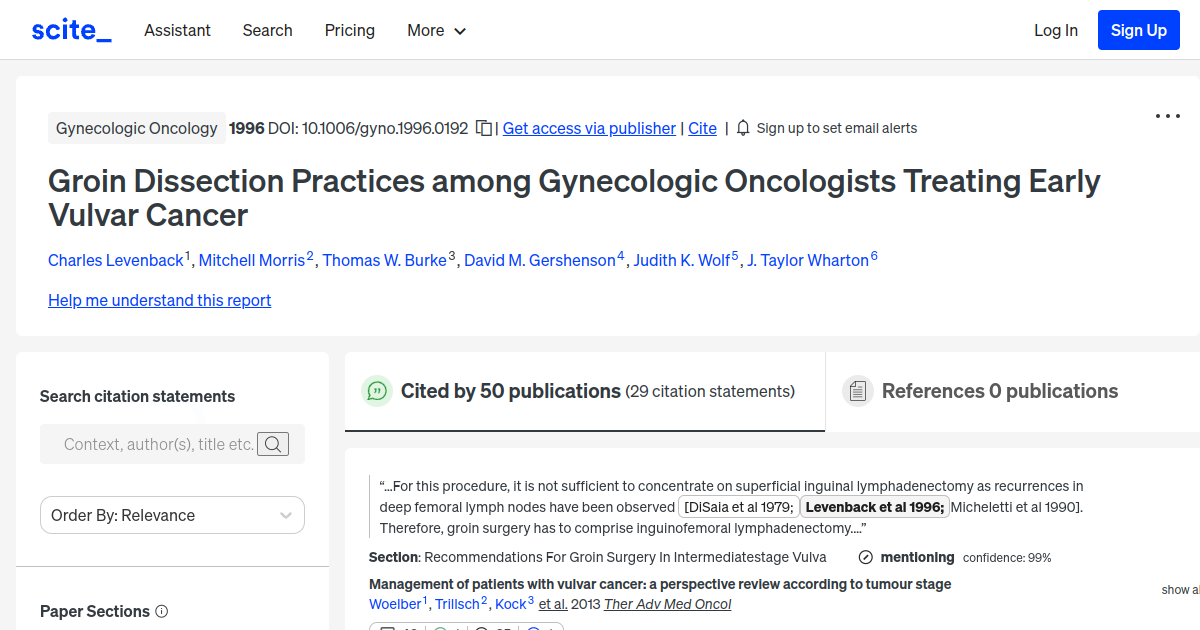Click the copy DOI icon
Viewport: 1200px width, 630px height.
click(x=481, y=128)
